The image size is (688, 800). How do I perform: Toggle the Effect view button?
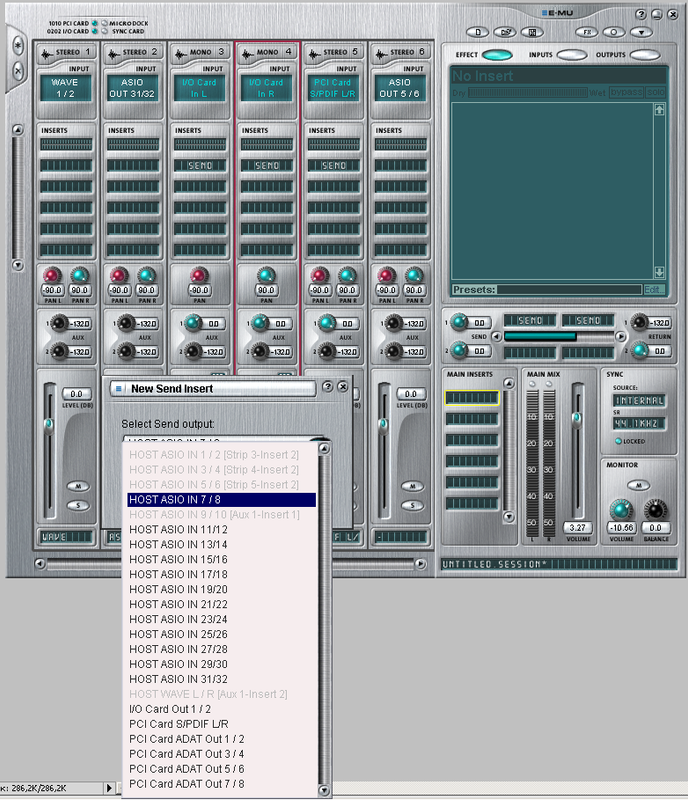click(497, 55)
